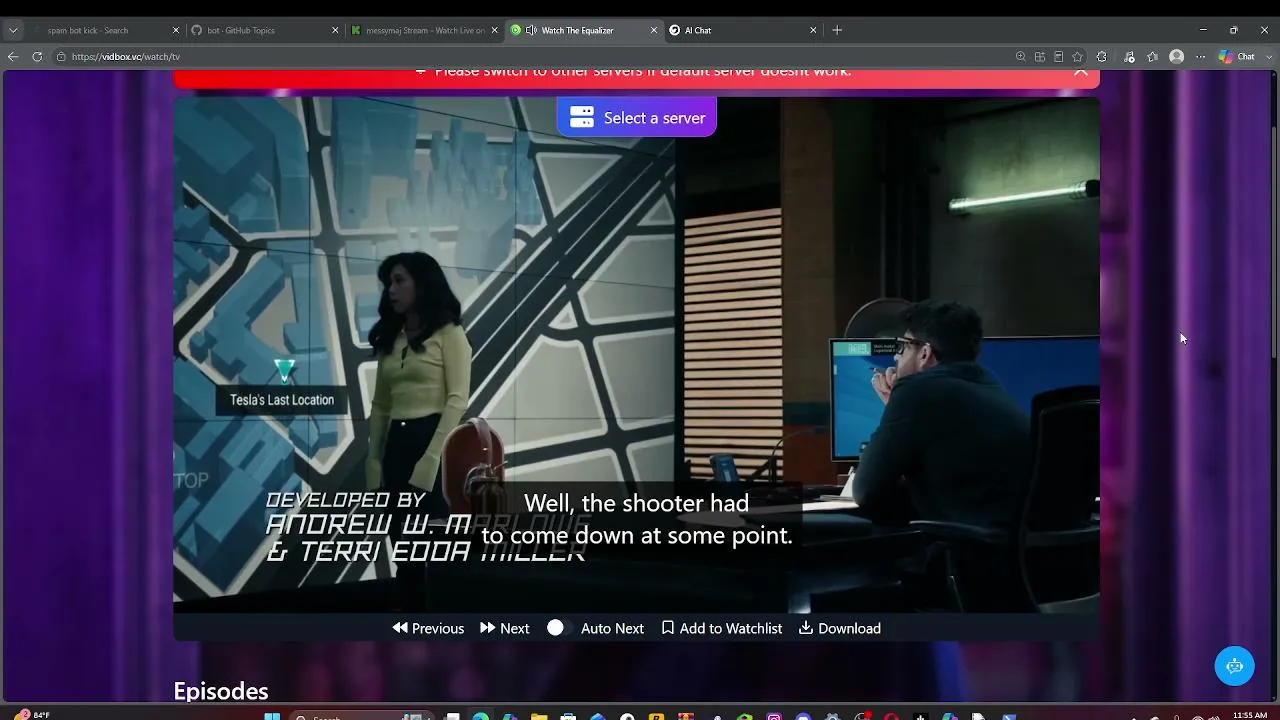Open the taskbar clock showing 11:55 AM
Image resolution: width=1280 pixels, height=720 pixels.
[x=1250, y=715]
